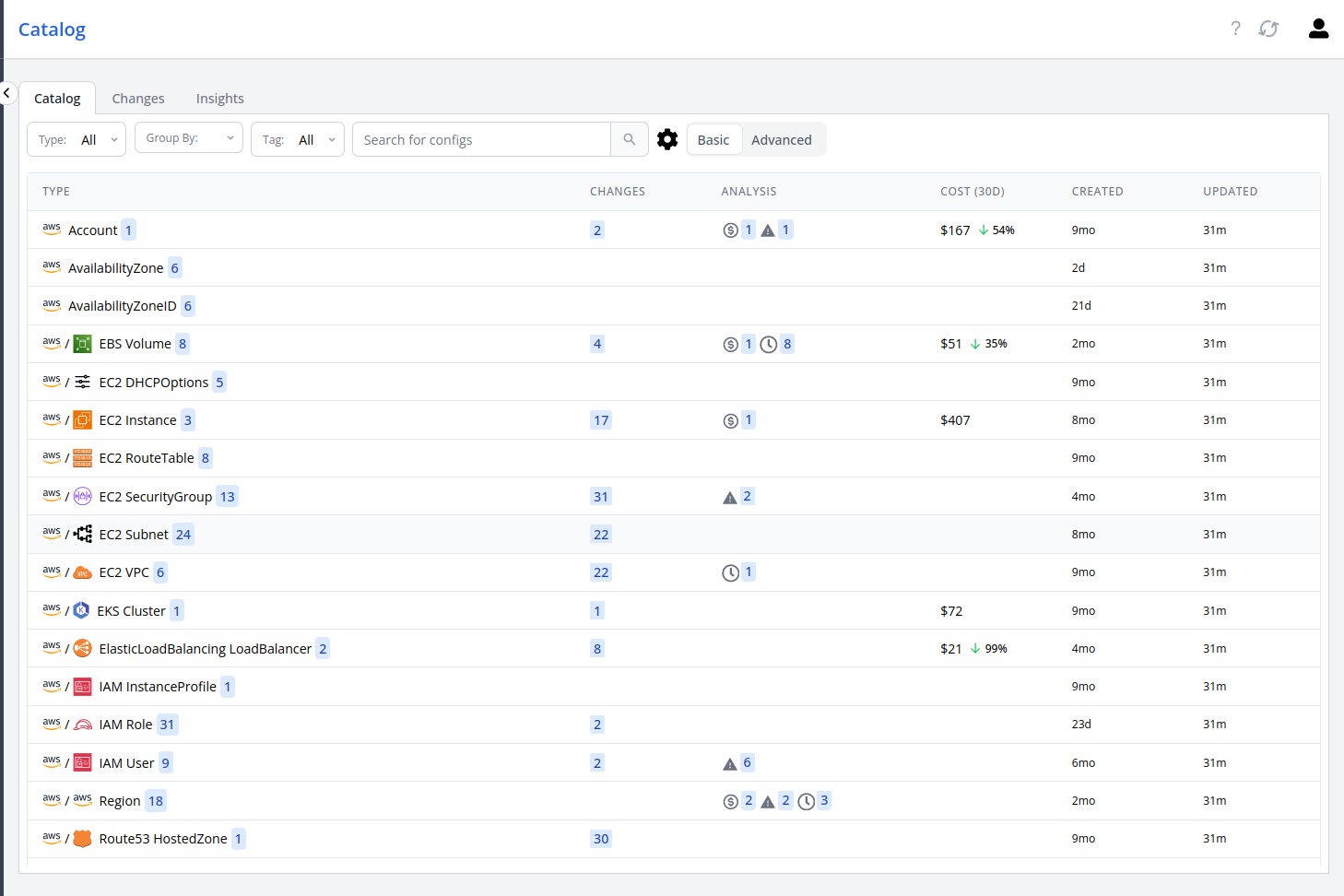Select the Basic search mode
The width and height of the screenshot is (1344, 896).
pos(713,140)
